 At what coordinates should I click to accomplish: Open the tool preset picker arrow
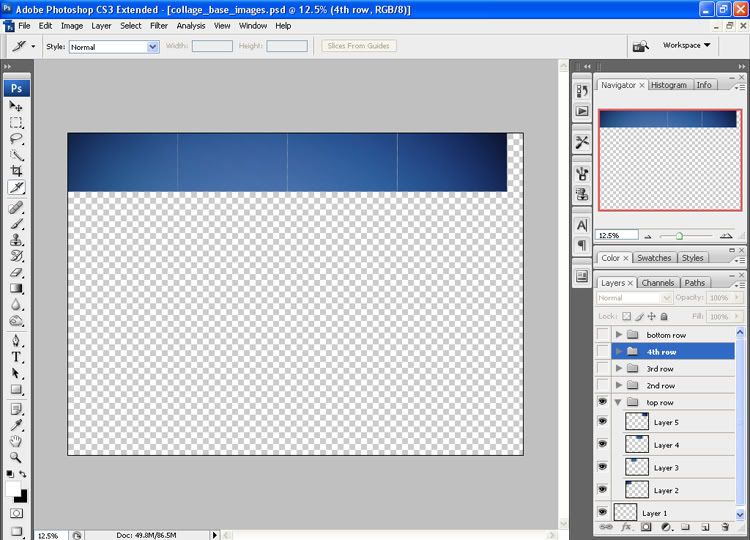33,46
